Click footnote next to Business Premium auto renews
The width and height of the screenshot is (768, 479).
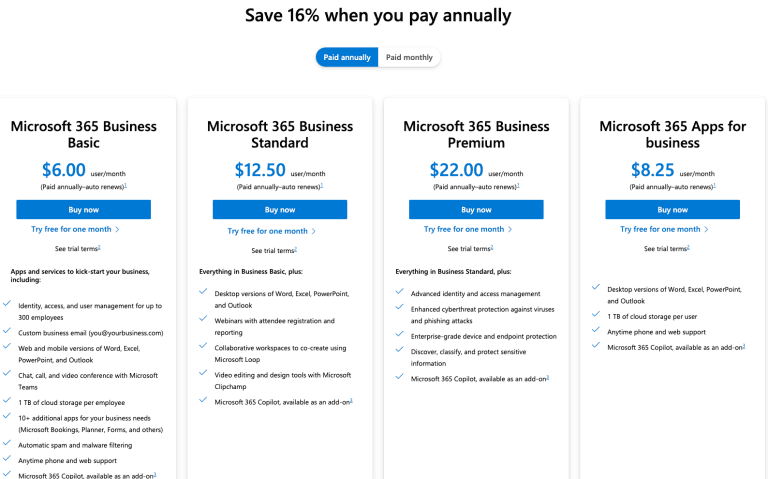[518, 185]
